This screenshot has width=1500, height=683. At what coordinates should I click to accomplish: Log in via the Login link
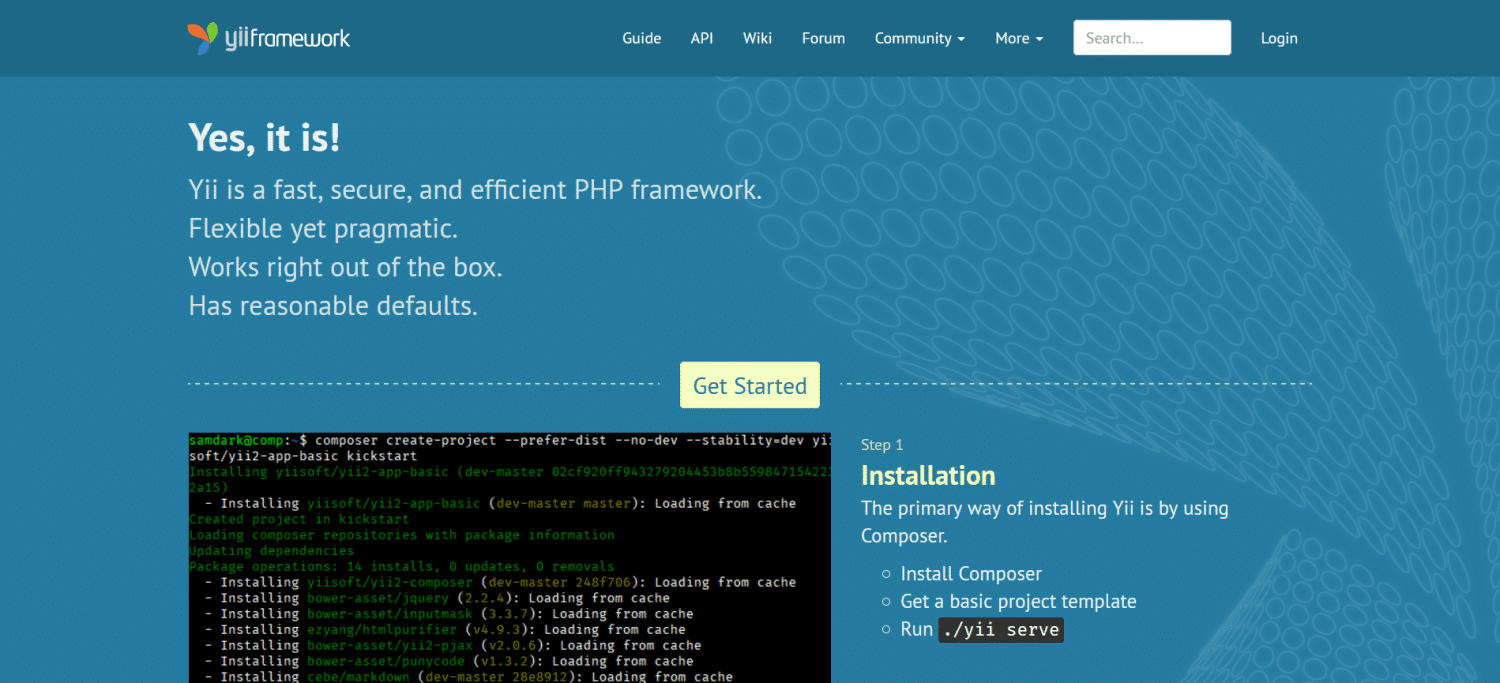click(1278, 38)
